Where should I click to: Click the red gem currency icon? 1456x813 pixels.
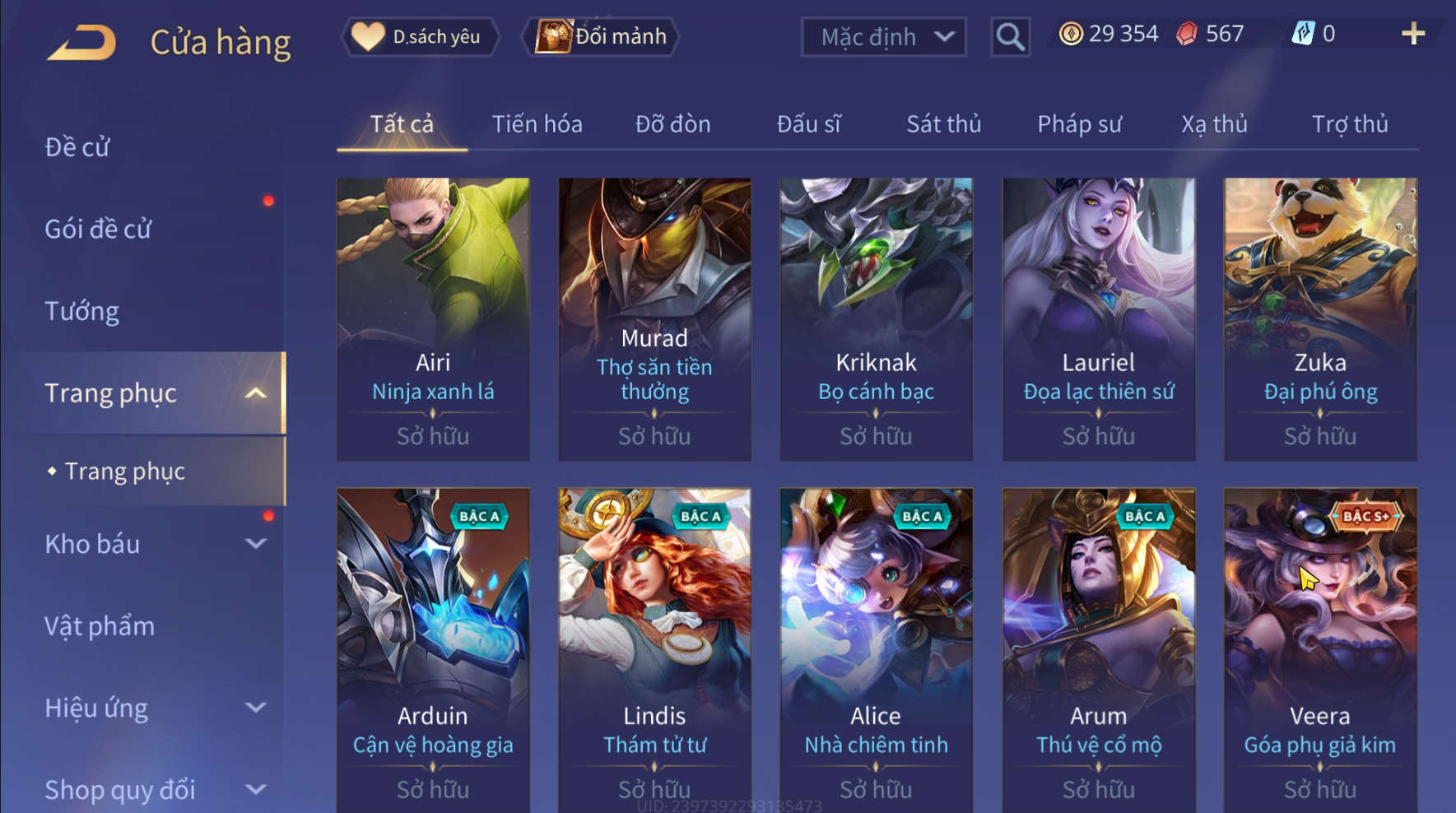click(x=1186, y=34)
